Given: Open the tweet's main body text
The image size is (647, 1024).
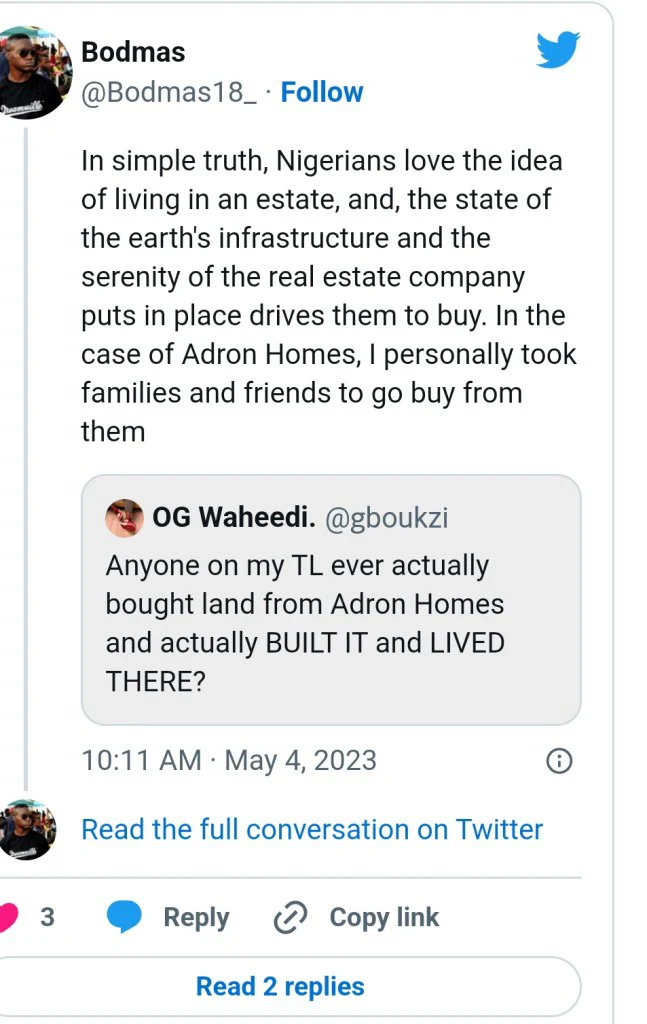Looking at the screenshot, I should [x=330, y=296].
